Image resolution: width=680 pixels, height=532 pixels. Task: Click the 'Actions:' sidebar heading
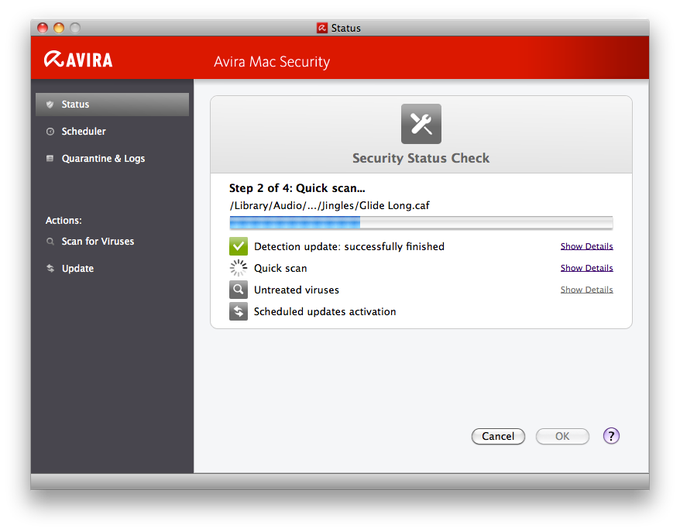(x=64, y=220)
